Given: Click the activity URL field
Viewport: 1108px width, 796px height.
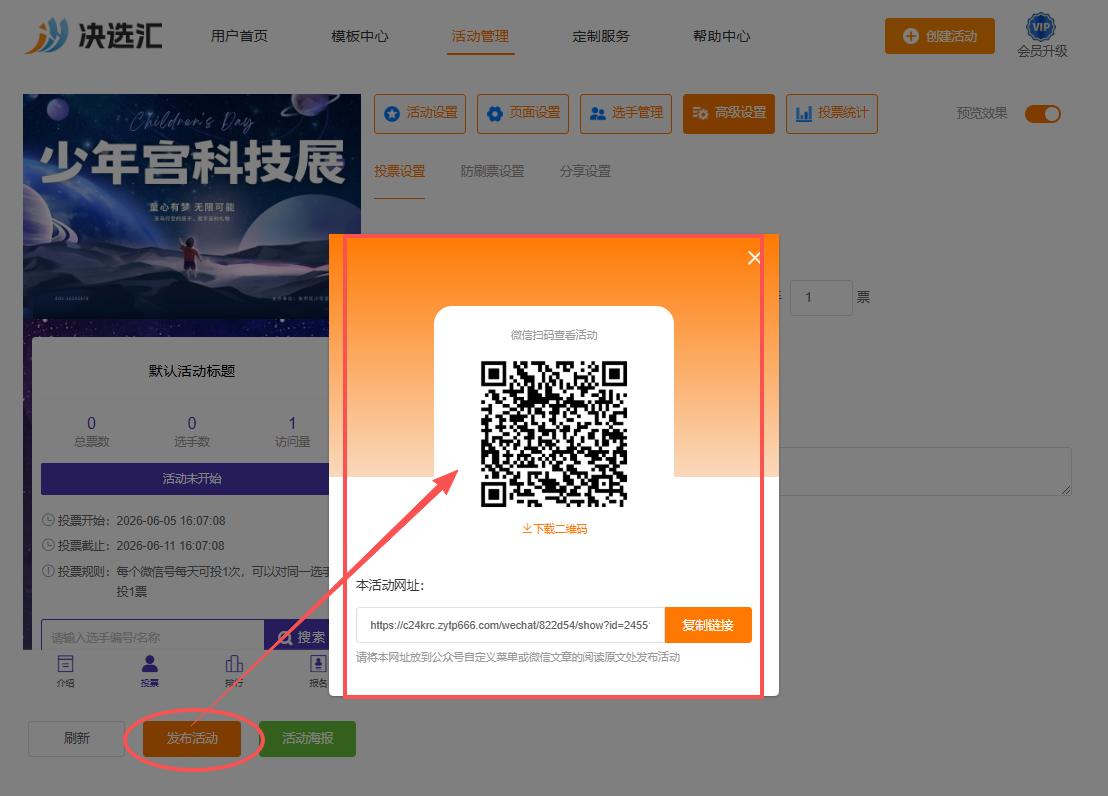Looking at the screenshot, I should pyautogui.click(x=510, y=625).
